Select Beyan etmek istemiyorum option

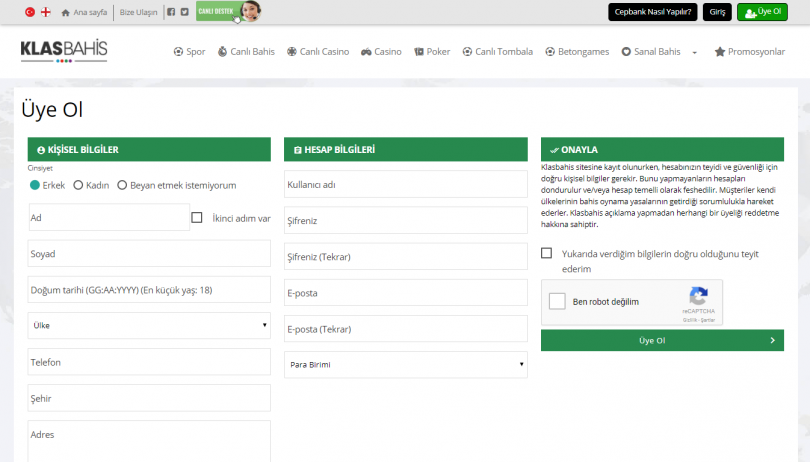click(122, 185)
